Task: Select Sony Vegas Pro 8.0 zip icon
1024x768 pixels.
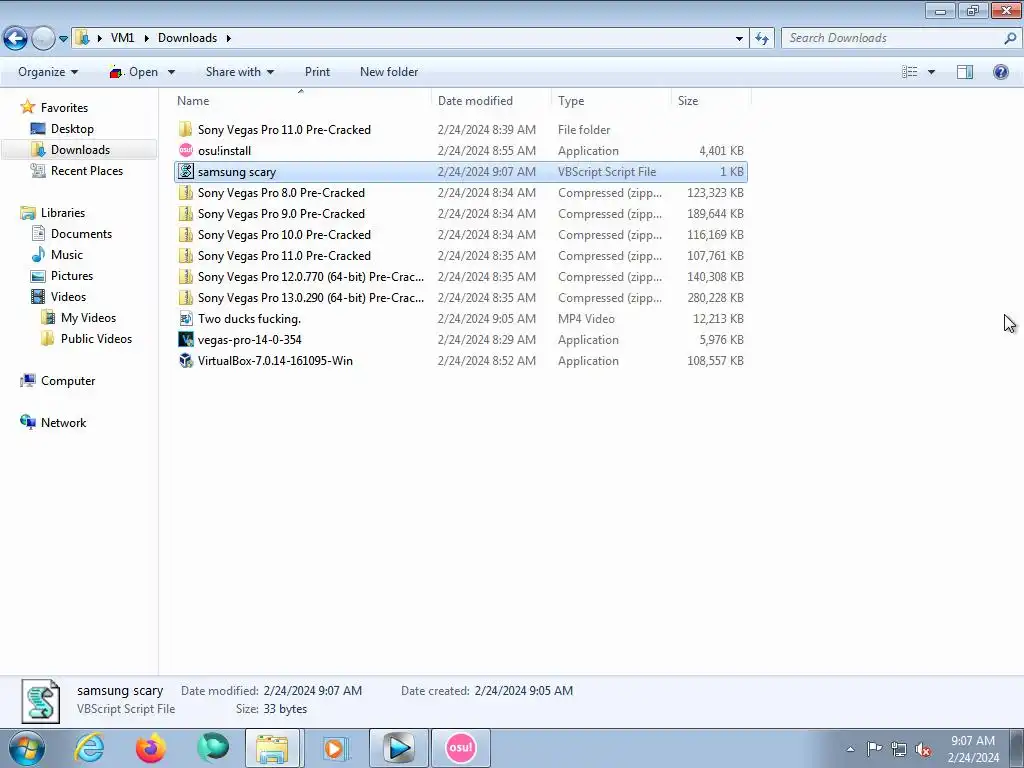Action: click(x=186, y=193)
